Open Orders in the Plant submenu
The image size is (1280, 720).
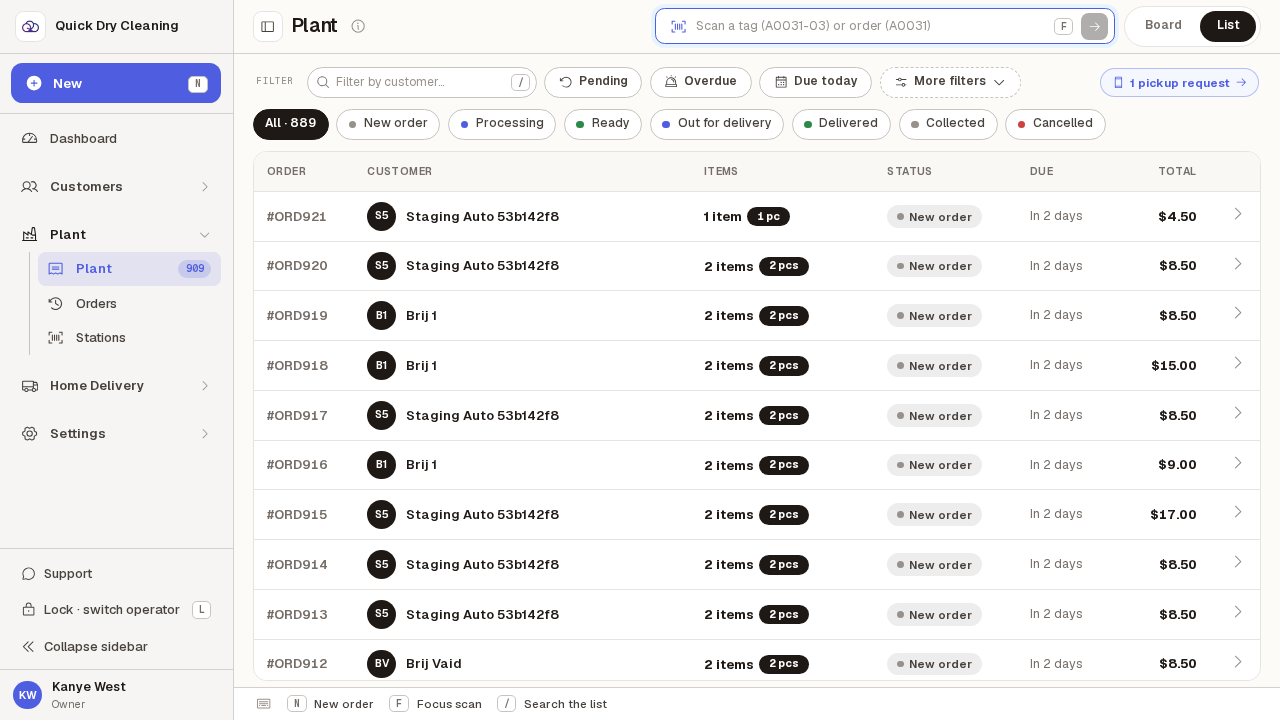pyautogui.click(x=129, y=304)
